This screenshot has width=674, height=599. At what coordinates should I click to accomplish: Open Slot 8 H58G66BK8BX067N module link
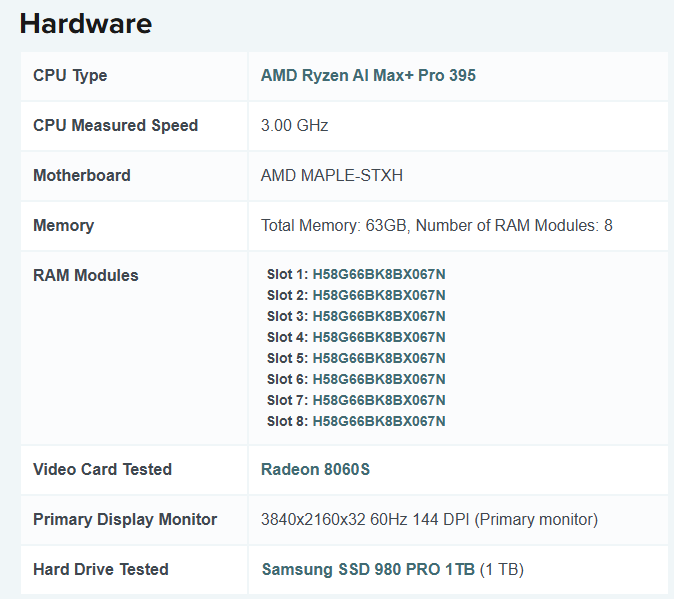tap(379, 422)
